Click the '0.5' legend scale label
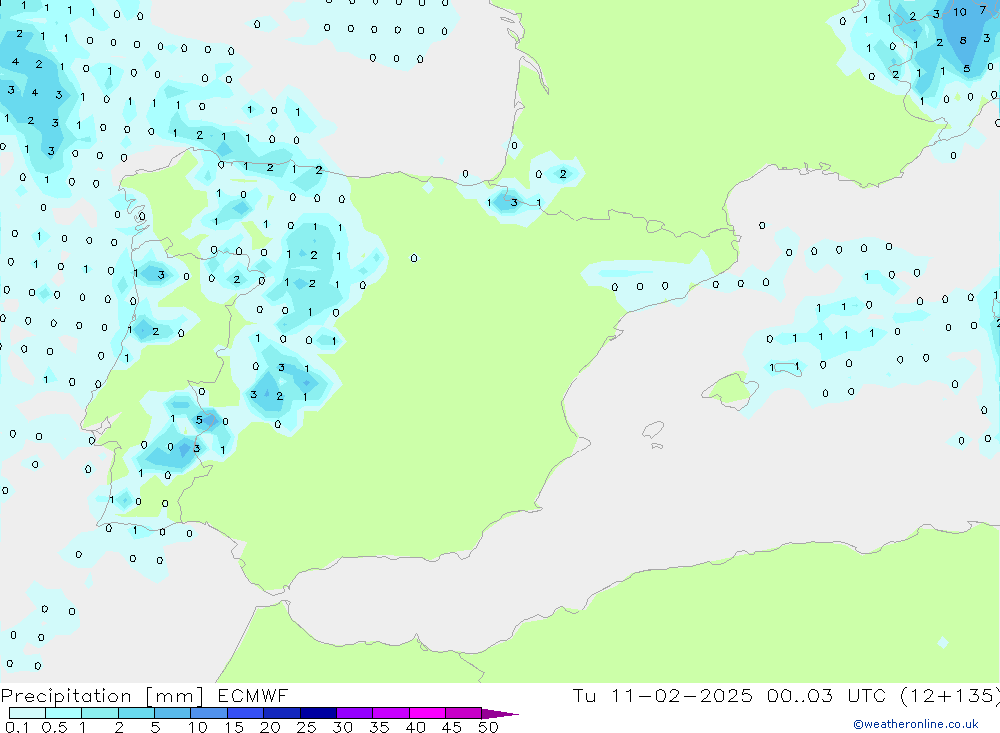This screenshot has height=733, width=1000. click(54, 727)
